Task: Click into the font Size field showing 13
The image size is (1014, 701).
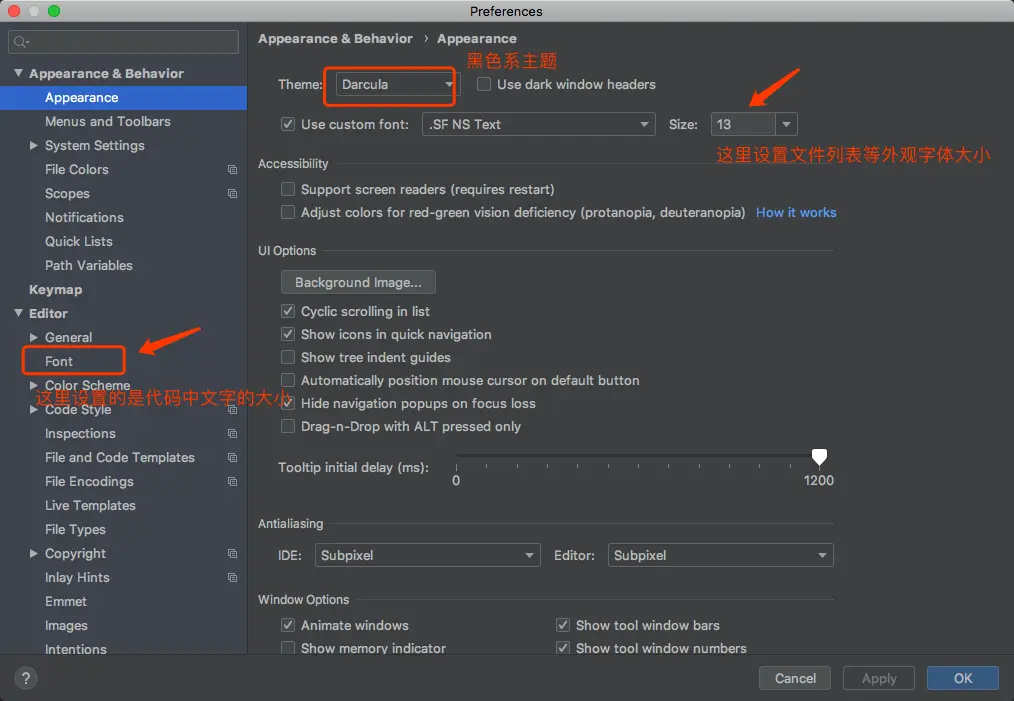Action: [742, 124]
